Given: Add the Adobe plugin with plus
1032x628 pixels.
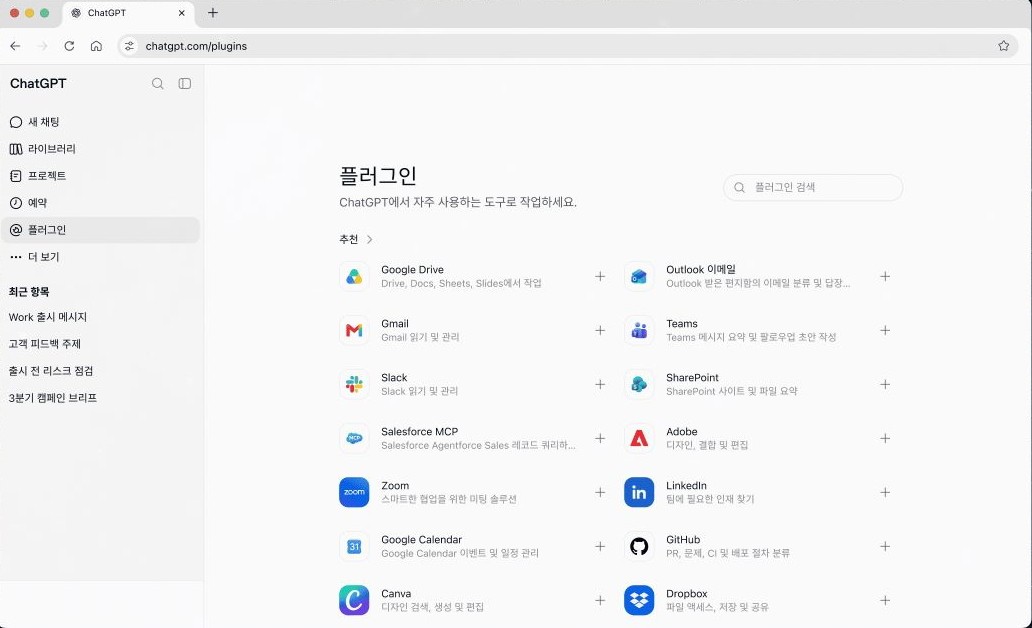Looking at the screenshot, I should tap(885, 438).
